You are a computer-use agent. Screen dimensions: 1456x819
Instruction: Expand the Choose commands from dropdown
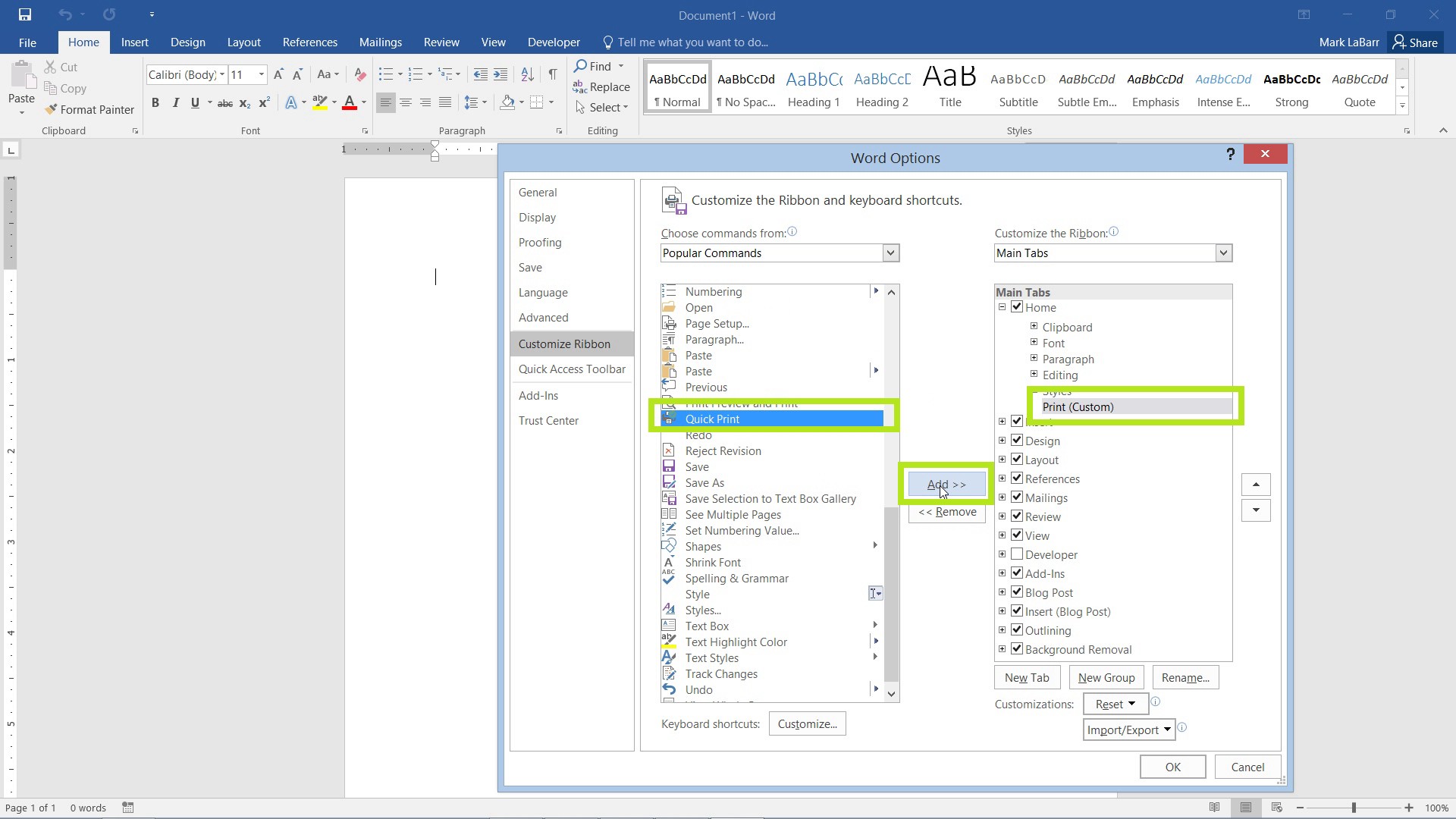pyautogui.click(x=891, y=253)
